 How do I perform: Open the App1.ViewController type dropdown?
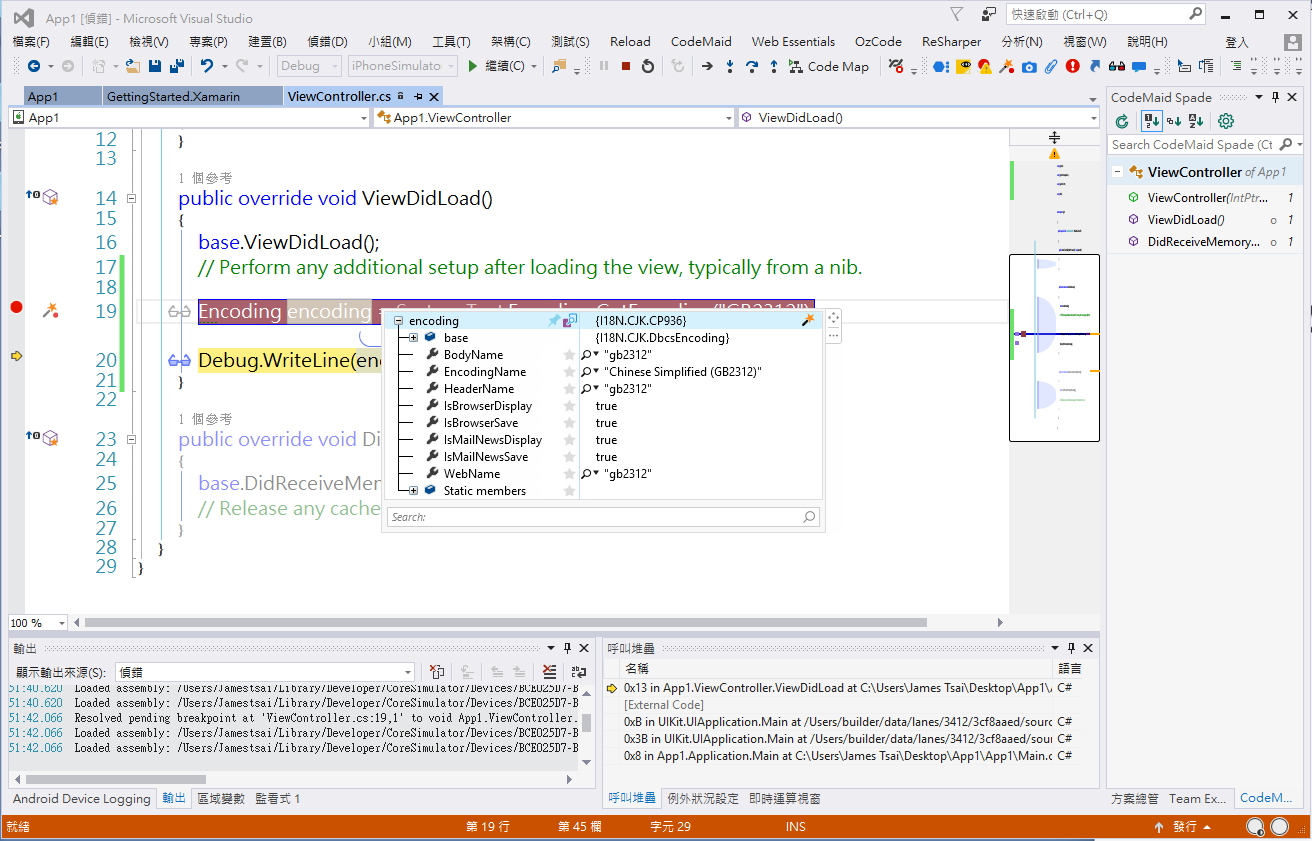[x=554, y=117]
